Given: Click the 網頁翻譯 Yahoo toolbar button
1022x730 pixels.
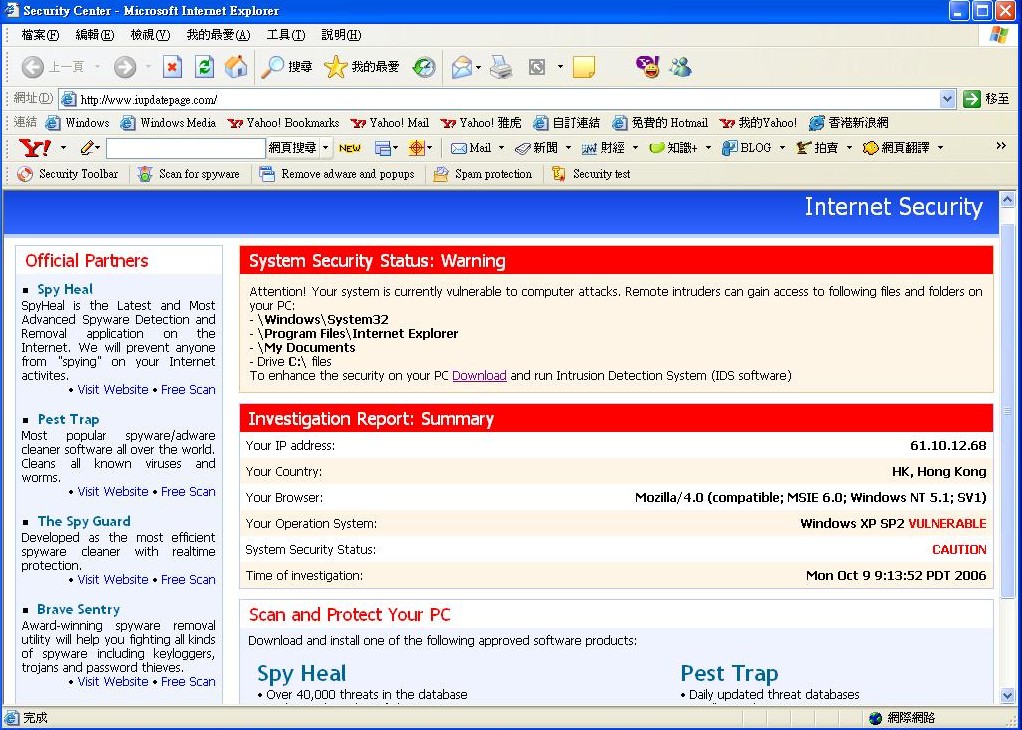Looking at the screenshot, I should click(896, 149).
